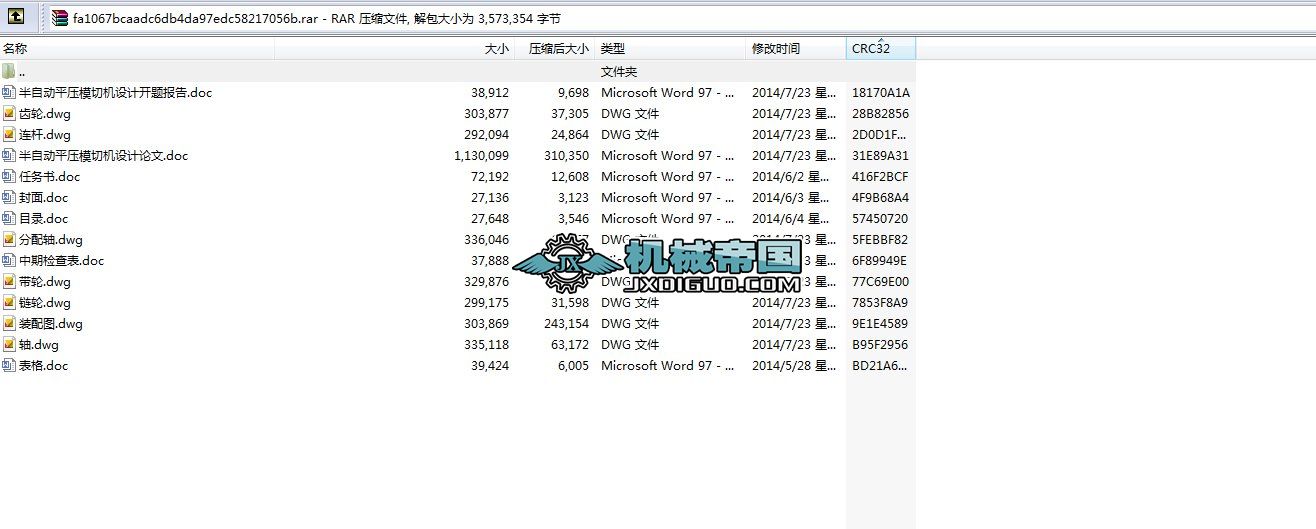Click CRC32 value 31E89A31
Image resolution: width=1316 pixels, height=529 pixels.
pyautogui.click(x=881, y=155)
